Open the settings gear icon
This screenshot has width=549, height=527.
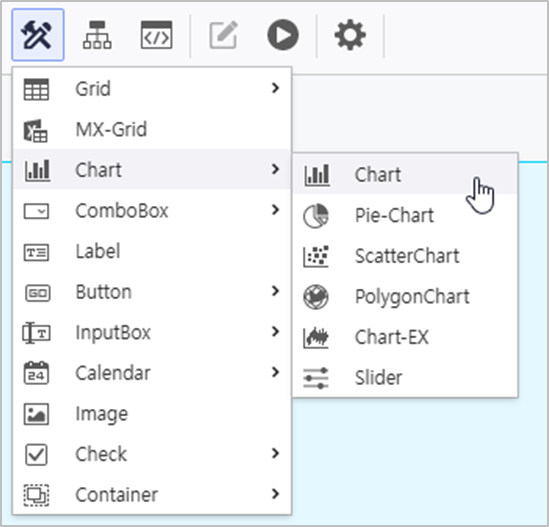pos(350,35)
